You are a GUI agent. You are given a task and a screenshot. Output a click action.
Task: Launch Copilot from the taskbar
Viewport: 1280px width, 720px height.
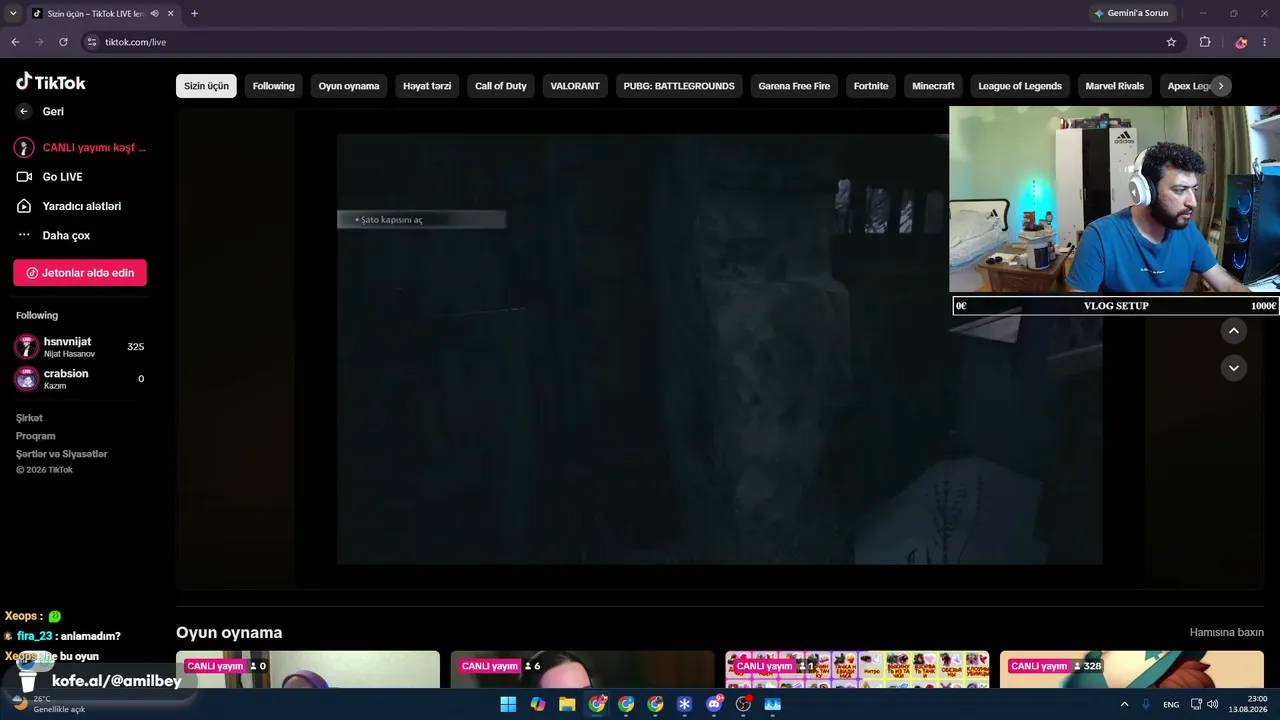pyautogui.click(x=538, y=704)
